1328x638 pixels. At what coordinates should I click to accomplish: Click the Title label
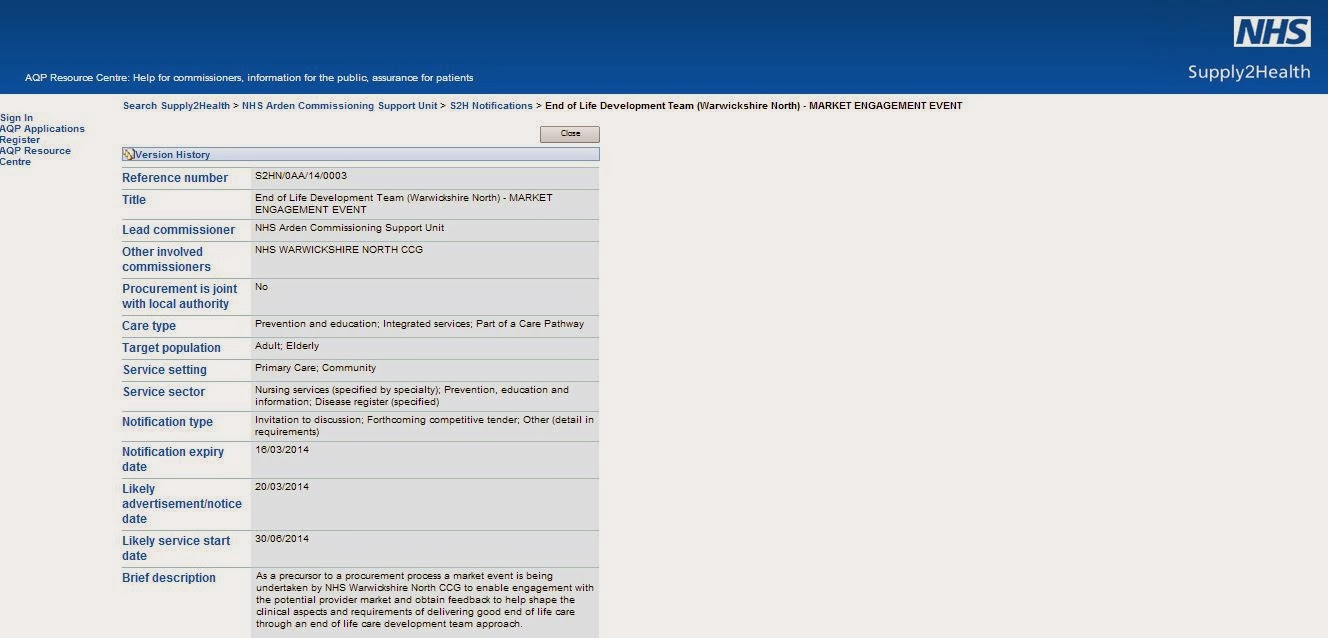point(134,200)
